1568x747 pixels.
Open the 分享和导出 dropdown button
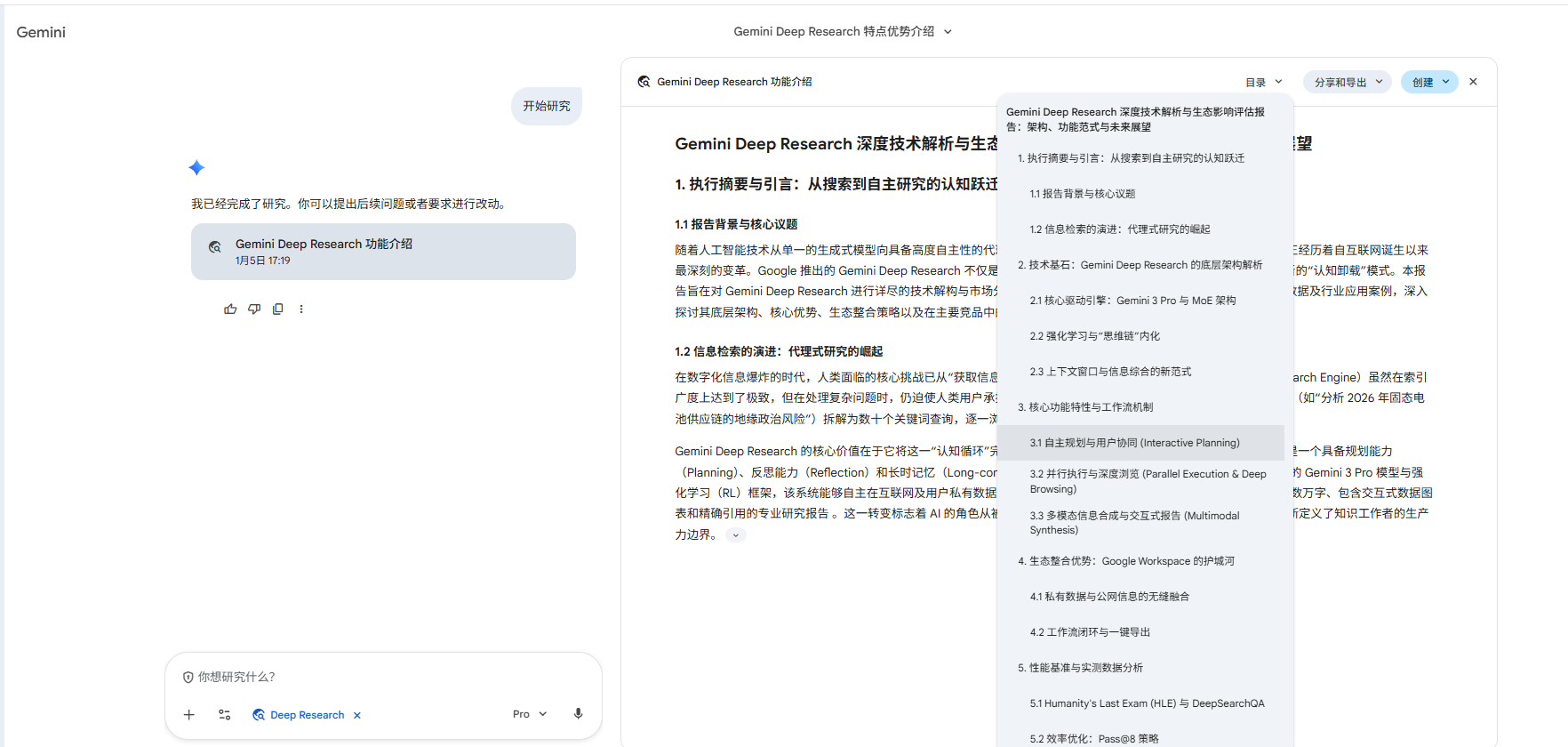tap(1348, 82)
